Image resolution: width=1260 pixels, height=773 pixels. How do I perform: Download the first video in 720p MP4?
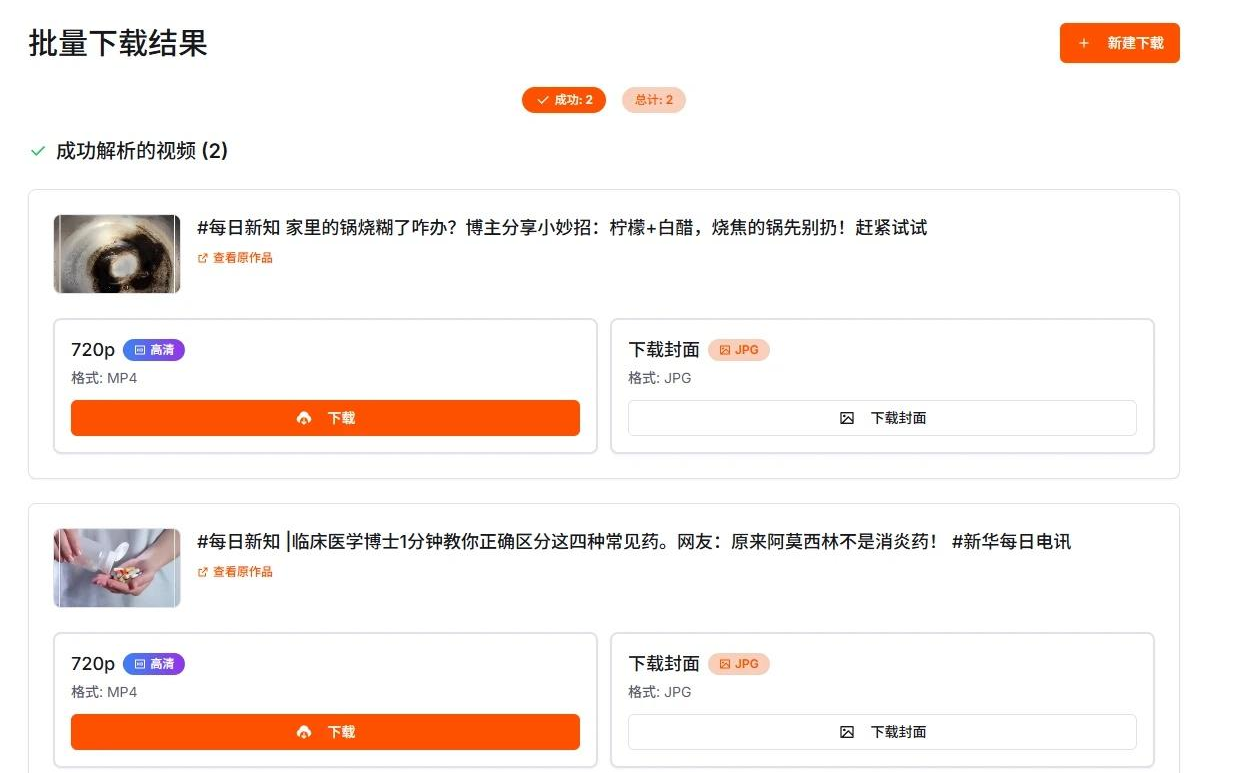[x=325, y=418]
